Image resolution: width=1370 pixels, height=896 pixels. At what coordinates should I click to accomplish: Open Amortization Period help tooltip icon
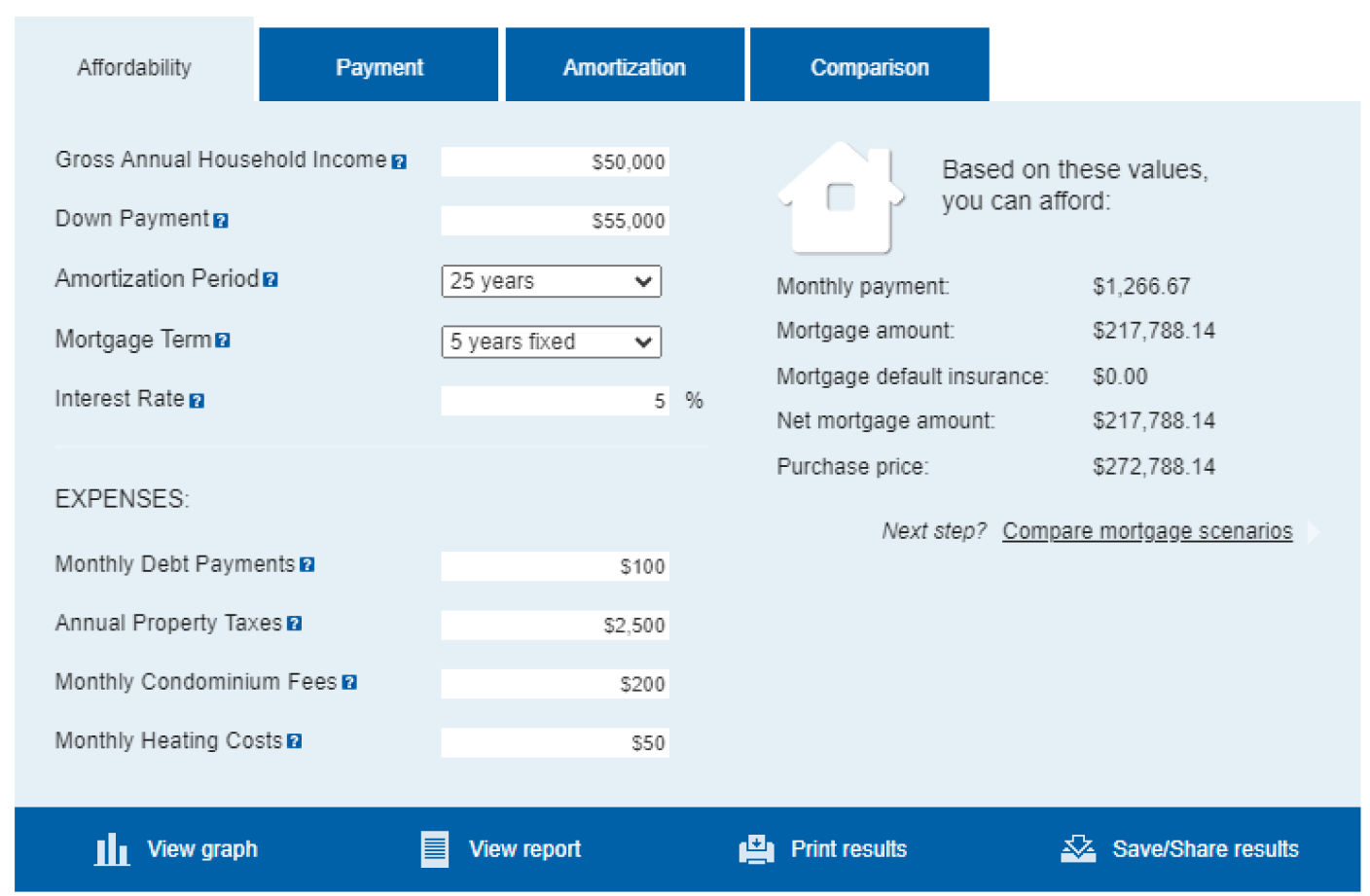point(270,280)
